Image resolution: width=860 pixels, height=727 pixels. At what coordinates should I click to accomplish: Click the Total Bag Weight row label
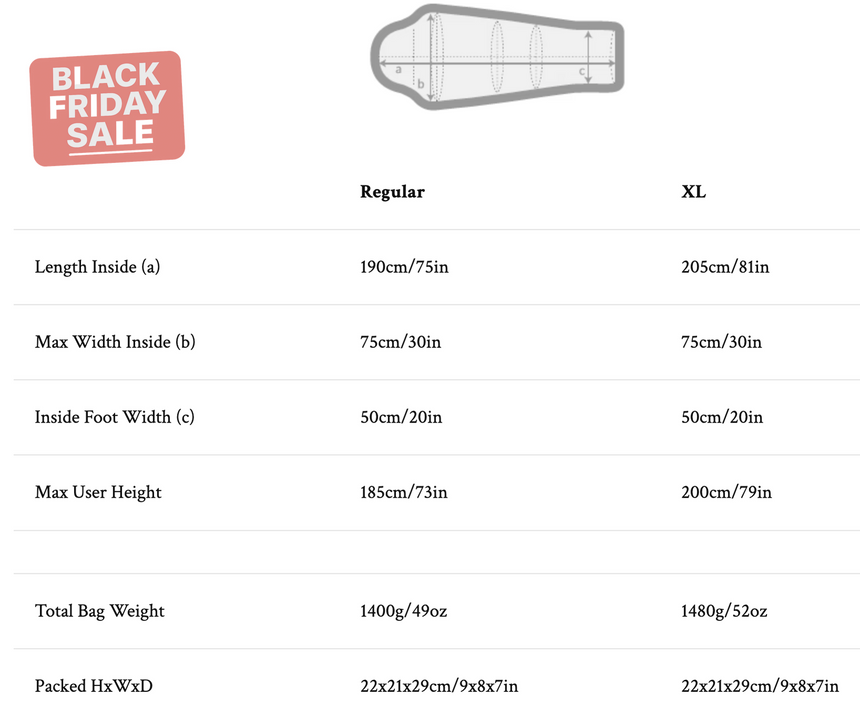pos(100,611)
